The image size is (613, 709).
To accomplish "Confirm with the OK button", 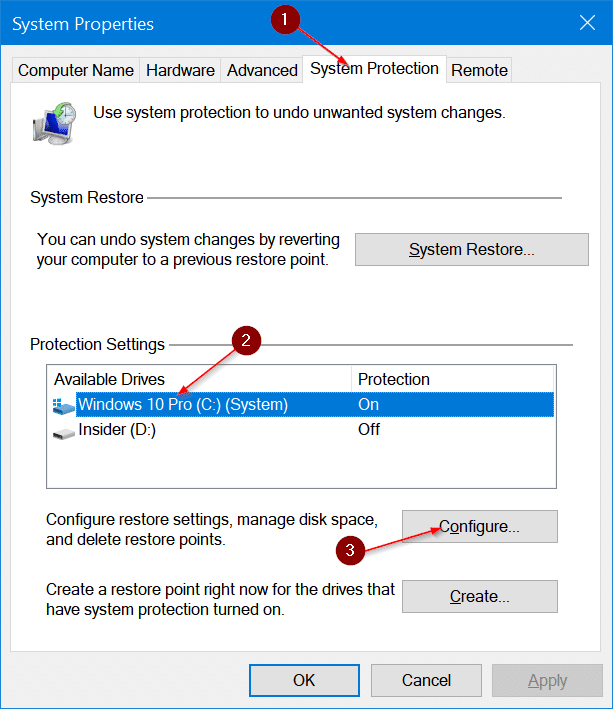I will point(304,680).
